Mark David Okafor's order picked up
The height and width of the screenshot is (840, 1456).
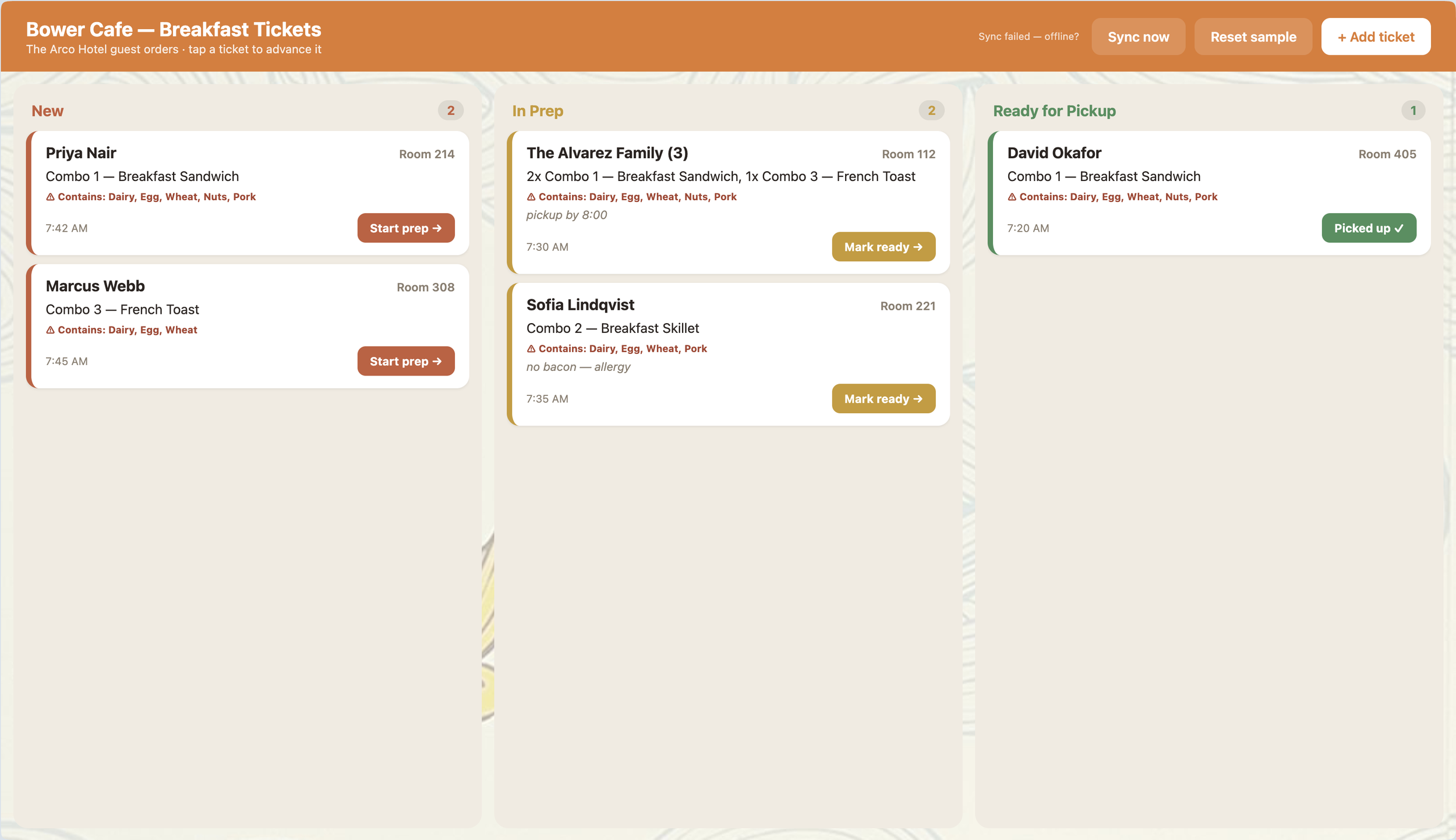click(x=1369, y=228)
